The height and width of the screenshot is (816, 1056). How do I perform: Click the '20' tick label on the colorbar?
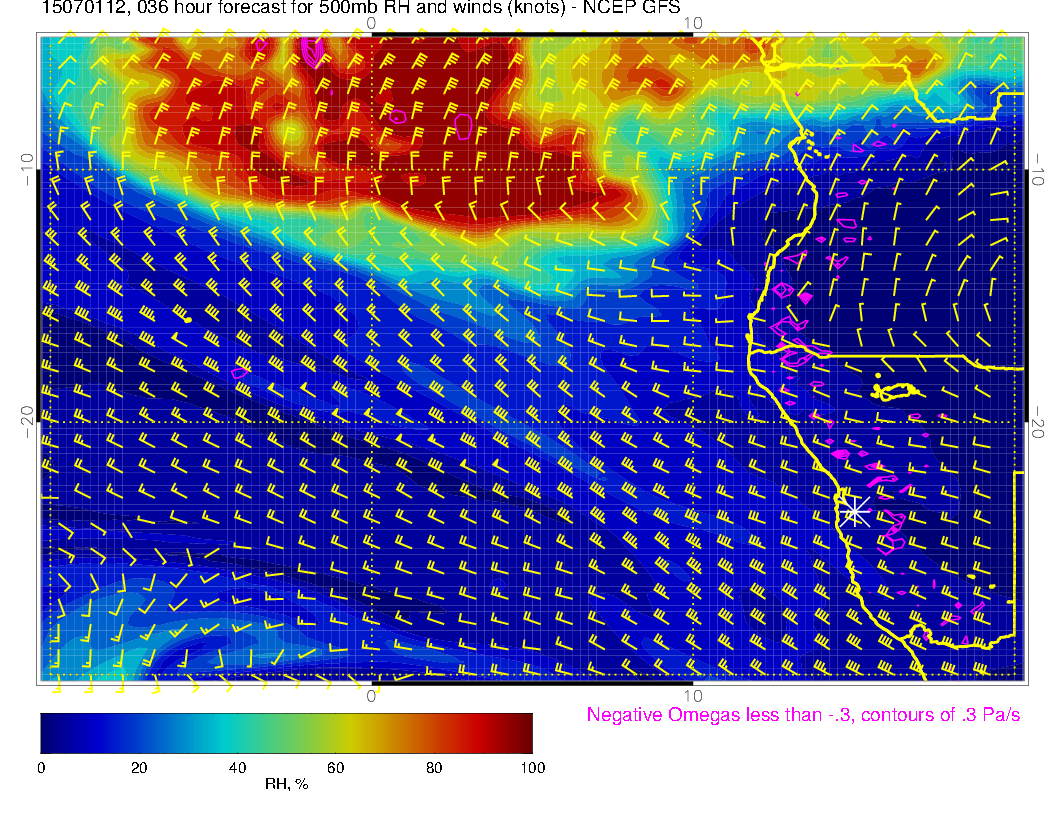[x=139, y=768]
